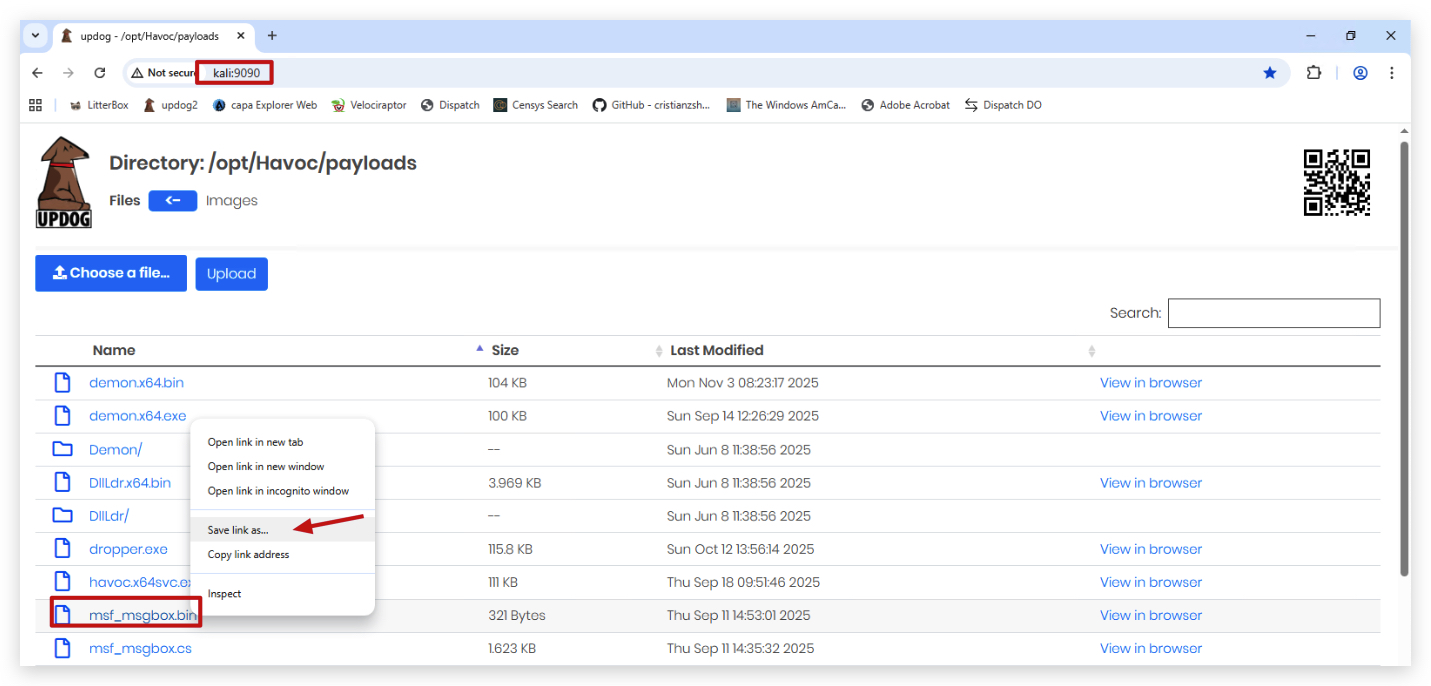Screen dimensions: 1431x686
Task: Switch to the Images view
Action: coord(232,200)
